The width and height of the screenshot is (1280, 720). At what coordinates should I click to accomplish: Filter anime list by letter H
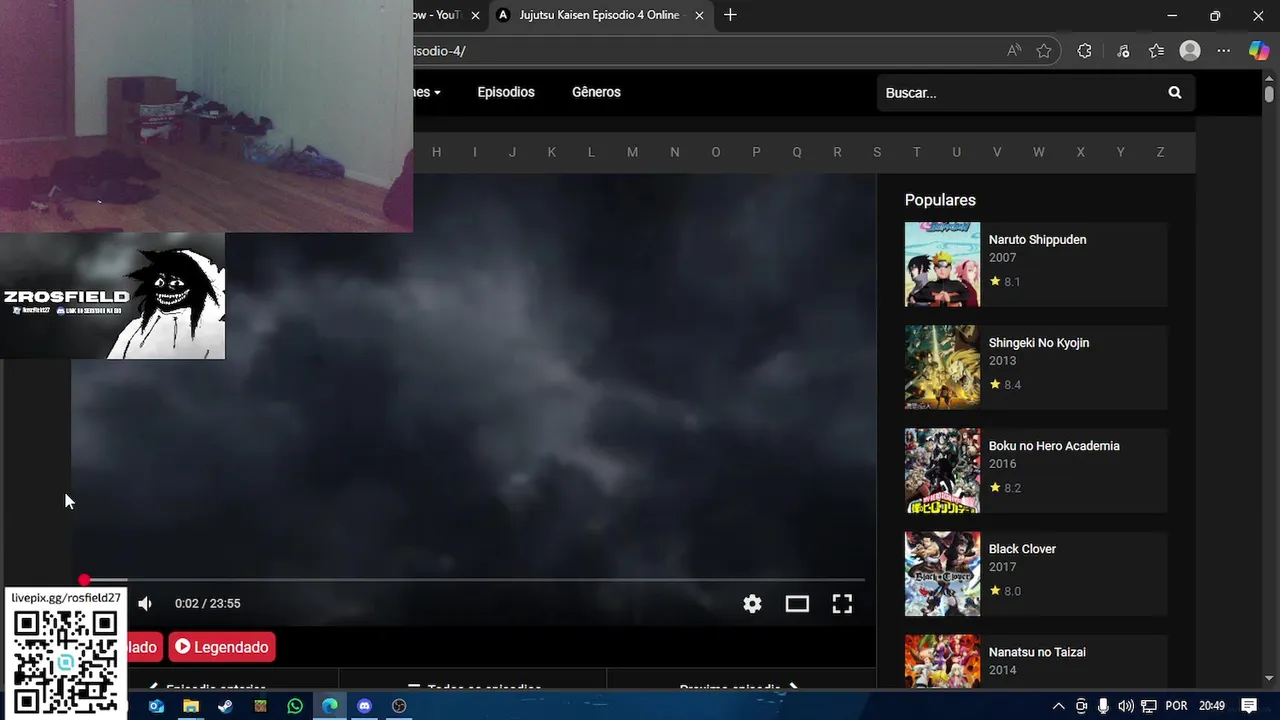coord(436,152)
